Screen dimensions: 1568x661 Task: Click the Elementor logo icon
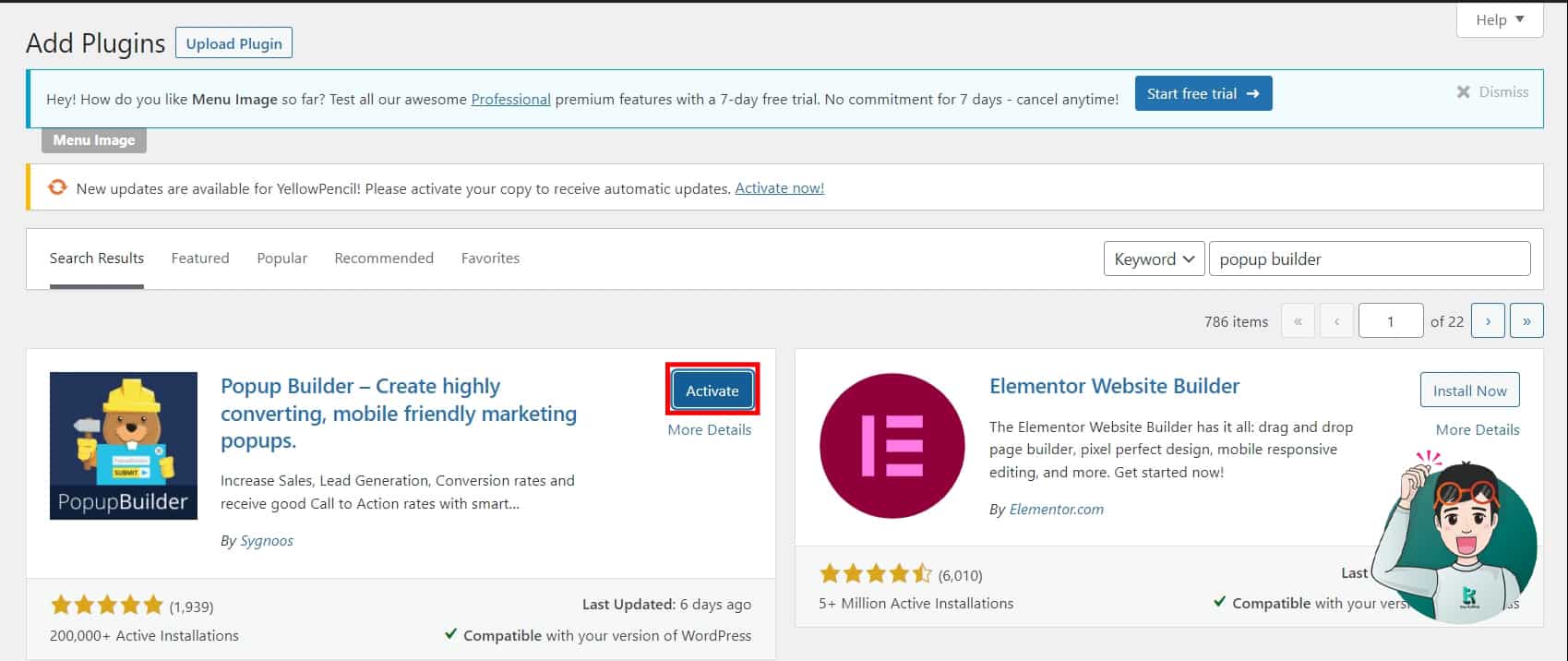(892, 446)
